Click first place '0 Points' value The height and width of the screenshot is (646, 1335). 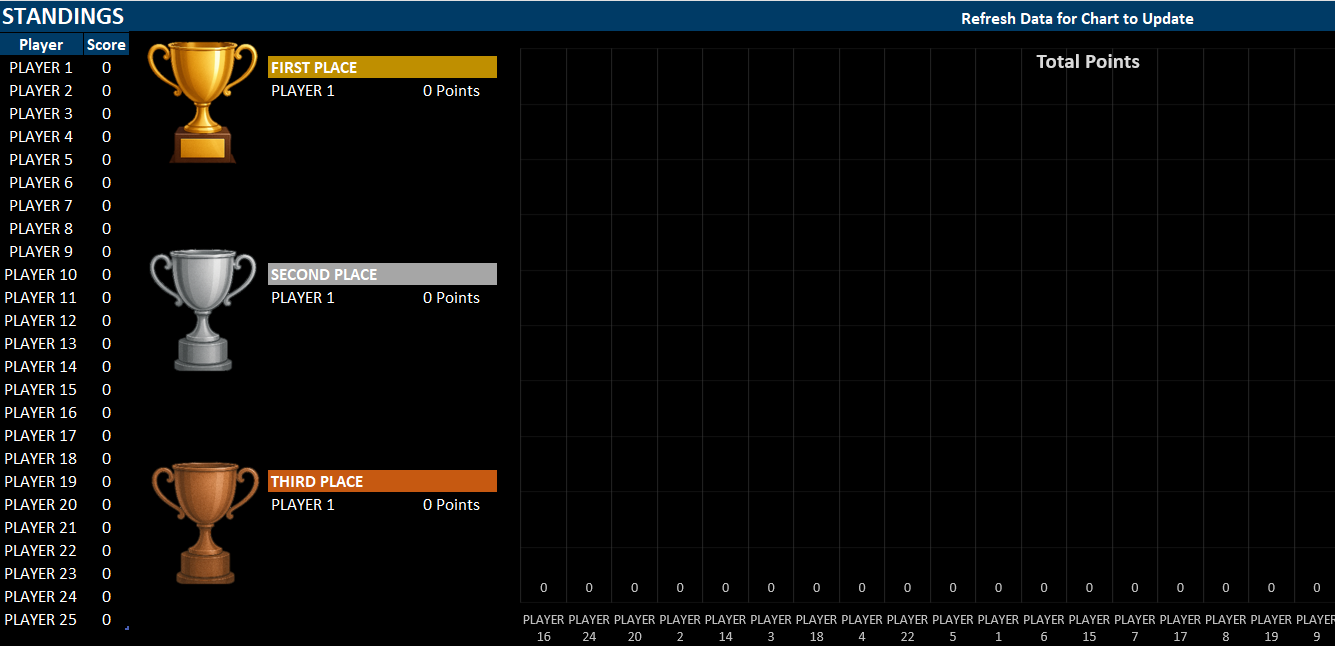(x=451, y=91)
